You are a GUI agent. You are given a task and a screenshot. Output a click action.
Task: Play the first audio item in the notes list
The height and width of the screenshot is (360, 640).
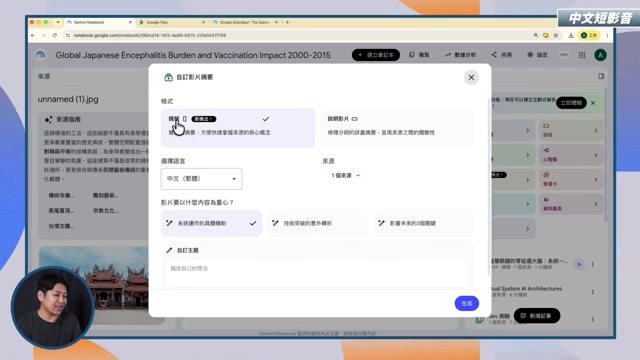579,264
